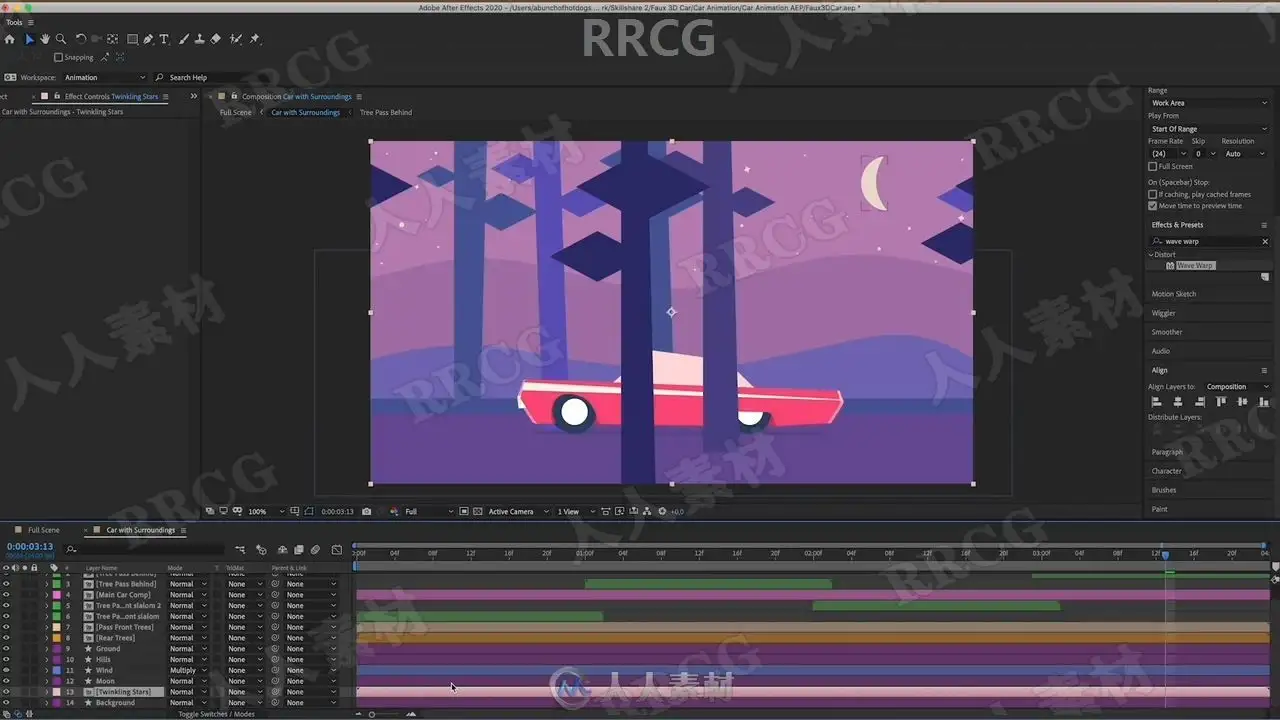This screenshot has height=720, width=1280.
Task: Enable Frame Blending icon in timeline
Action: pos(299,550)
